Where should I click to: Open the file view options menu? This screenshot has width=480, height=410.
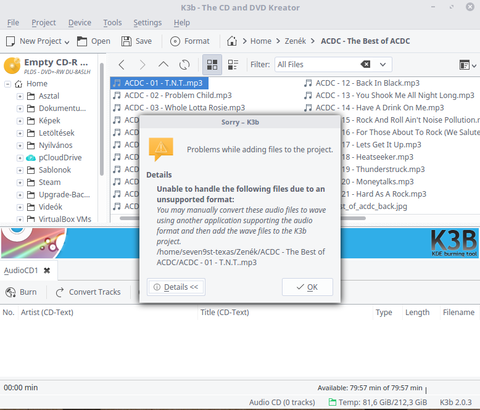(x=468, y=65)
